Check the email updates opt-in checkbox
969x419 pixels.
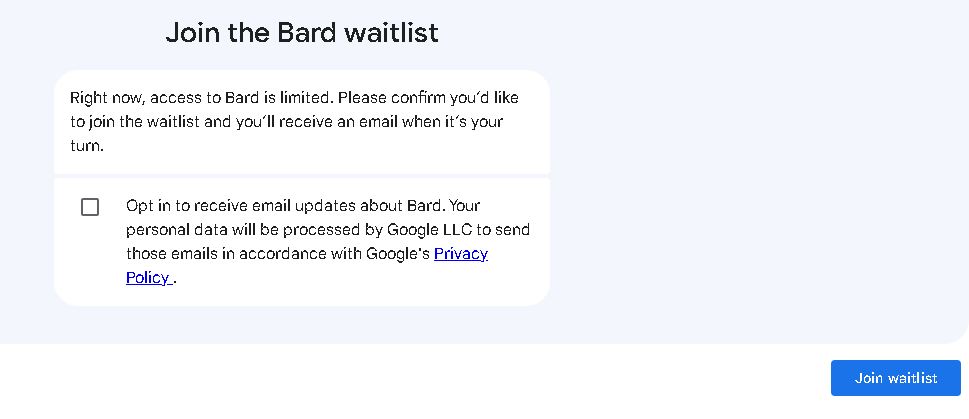tap(90, 207)
